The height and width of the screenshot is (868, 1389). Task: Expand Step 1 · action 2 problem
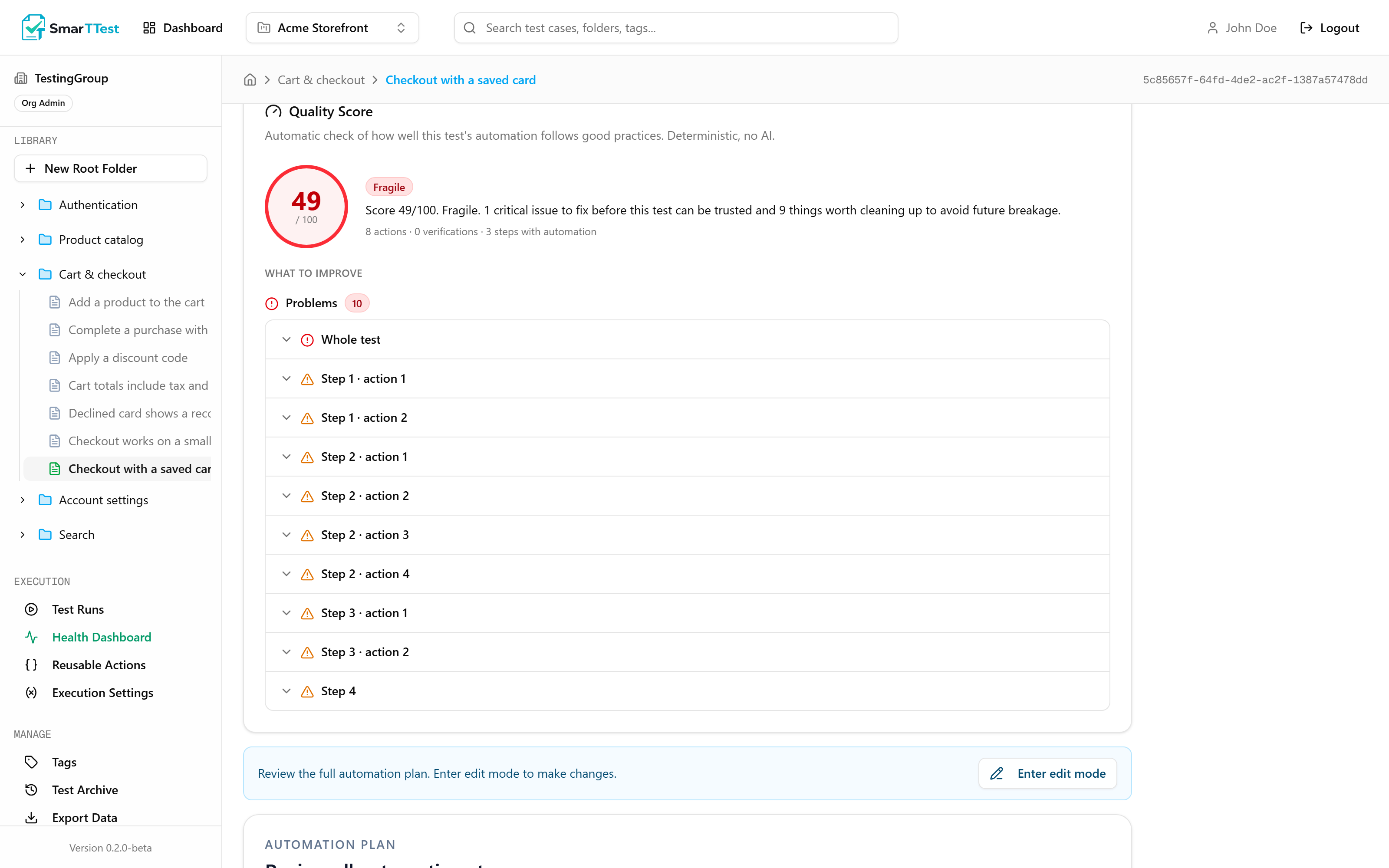pos(687,418)
